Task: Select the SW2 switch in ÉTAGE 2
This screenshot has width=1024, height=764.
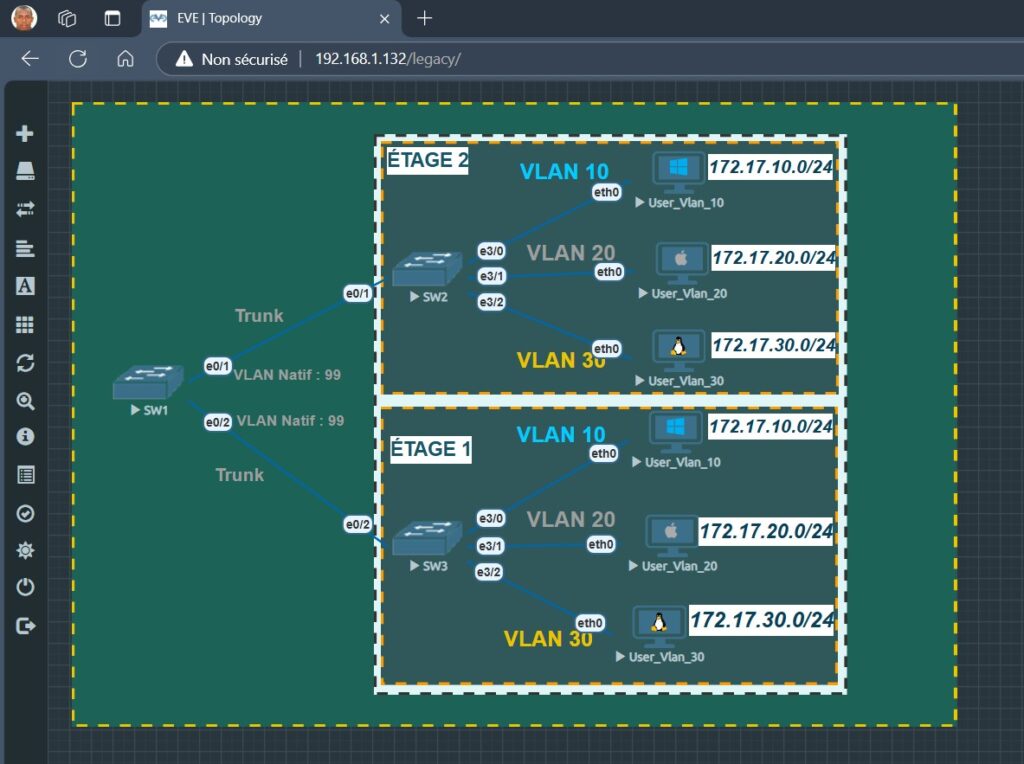Action: (427, 268)
